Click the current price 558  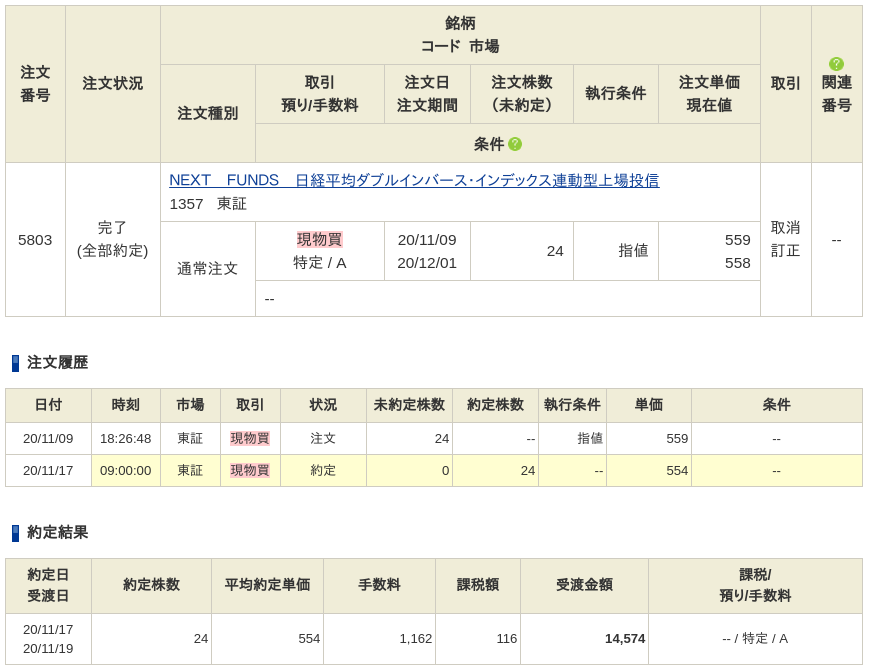[x=737, y=263]
